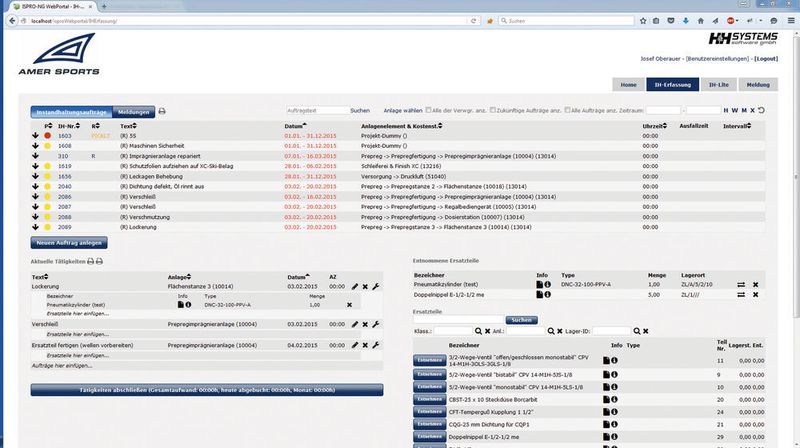Click Entnehmen for CQG-25 mm Dichtung
The height and width of the screenshot is (448, 800).
[430, 425]
